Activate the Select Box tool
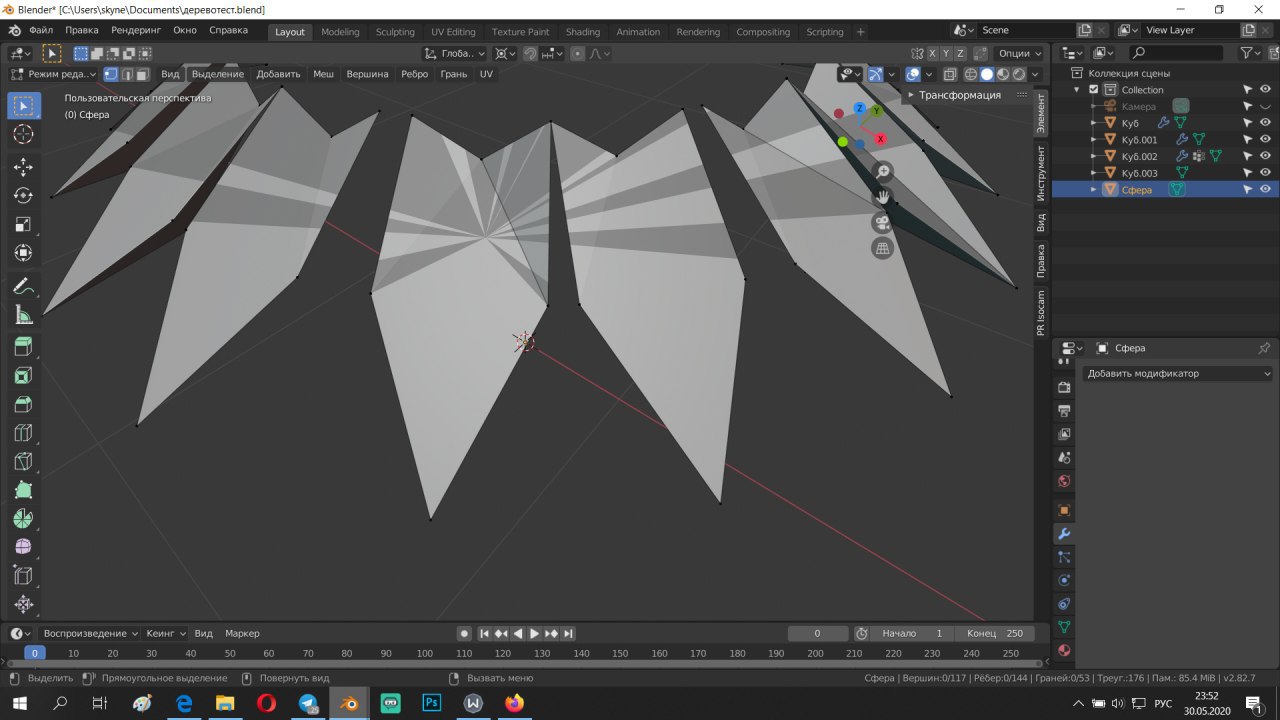This screenshot has width=1280, height=720. point(24,106)
